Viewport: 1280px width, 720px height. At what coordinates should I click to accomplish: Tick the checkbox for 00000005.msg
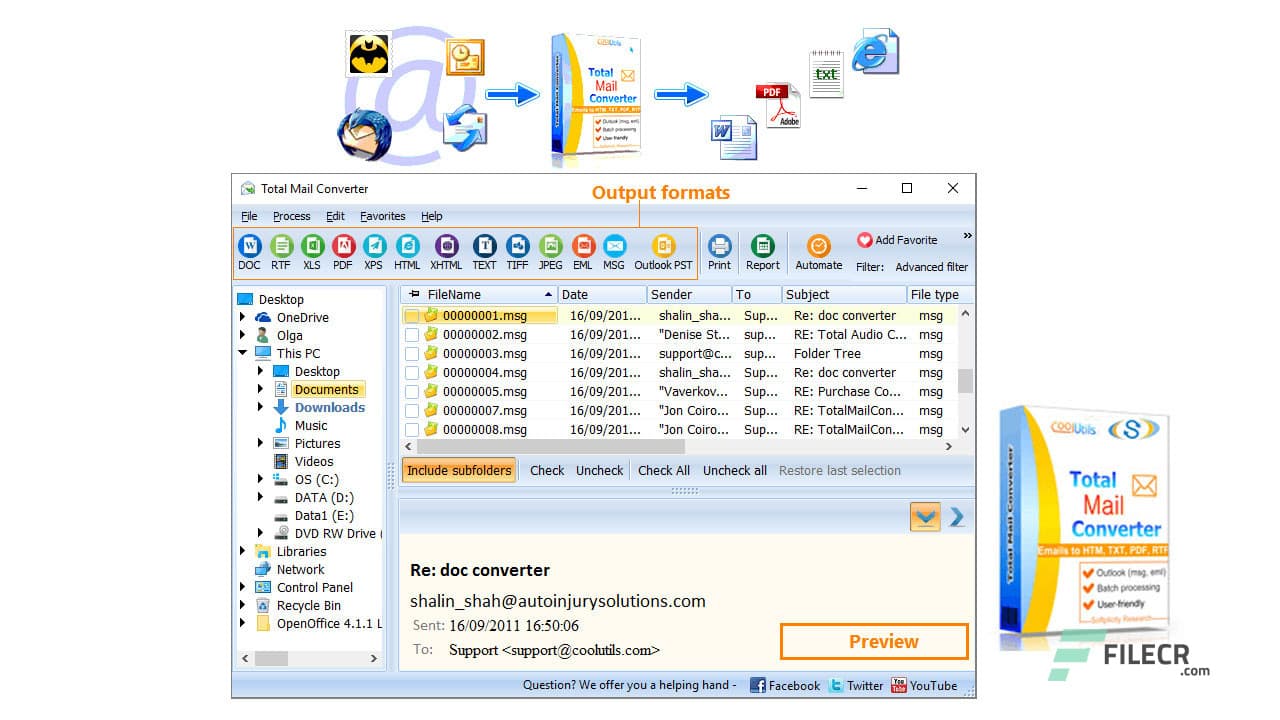tap(411, 391)
